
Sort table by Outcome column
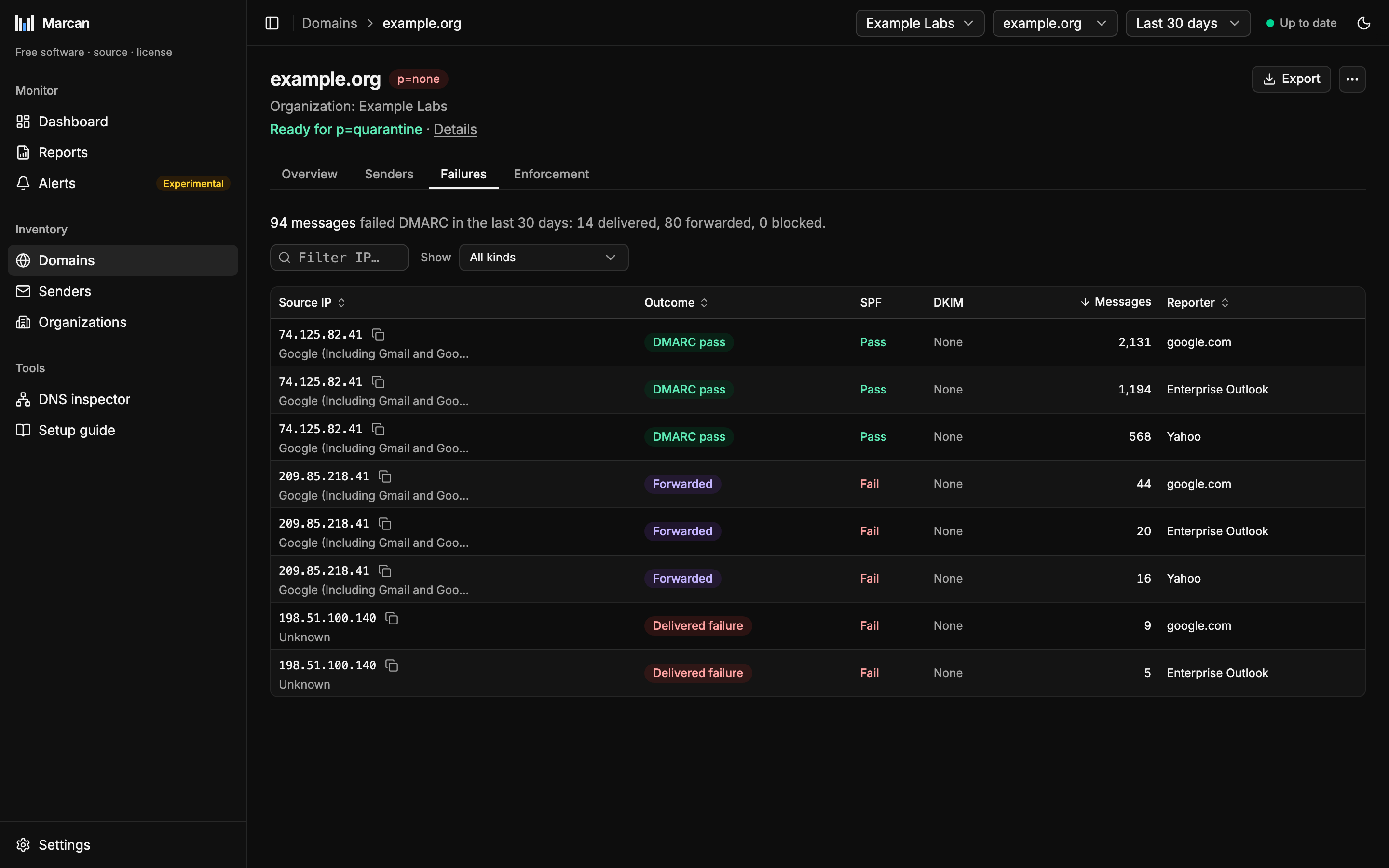pyautogui.click(x=676, y=302)
